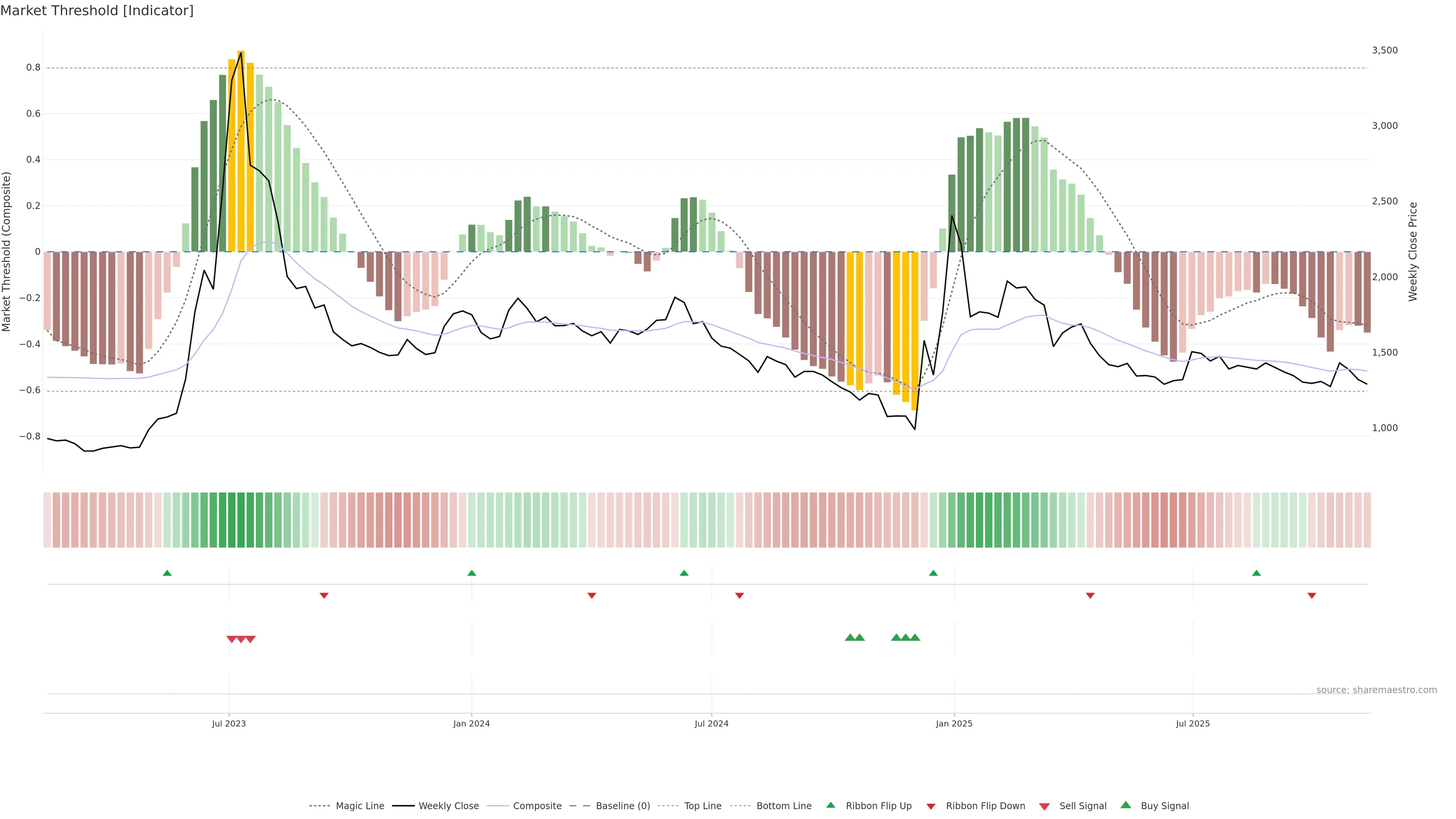Screen dimensions: 1456x819
Task: Select the leftmost green Ribbon Flip Up marker
Action: tap(167, 573)
